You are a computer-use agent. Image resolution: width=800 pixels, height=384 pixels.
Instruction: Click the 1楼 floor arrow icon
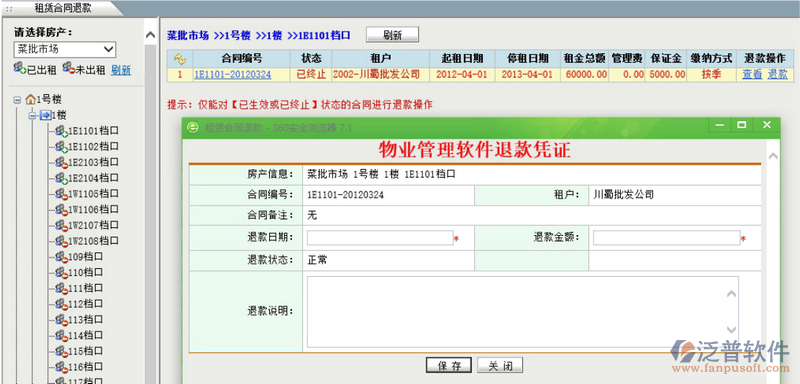click(x=45, y=115)
